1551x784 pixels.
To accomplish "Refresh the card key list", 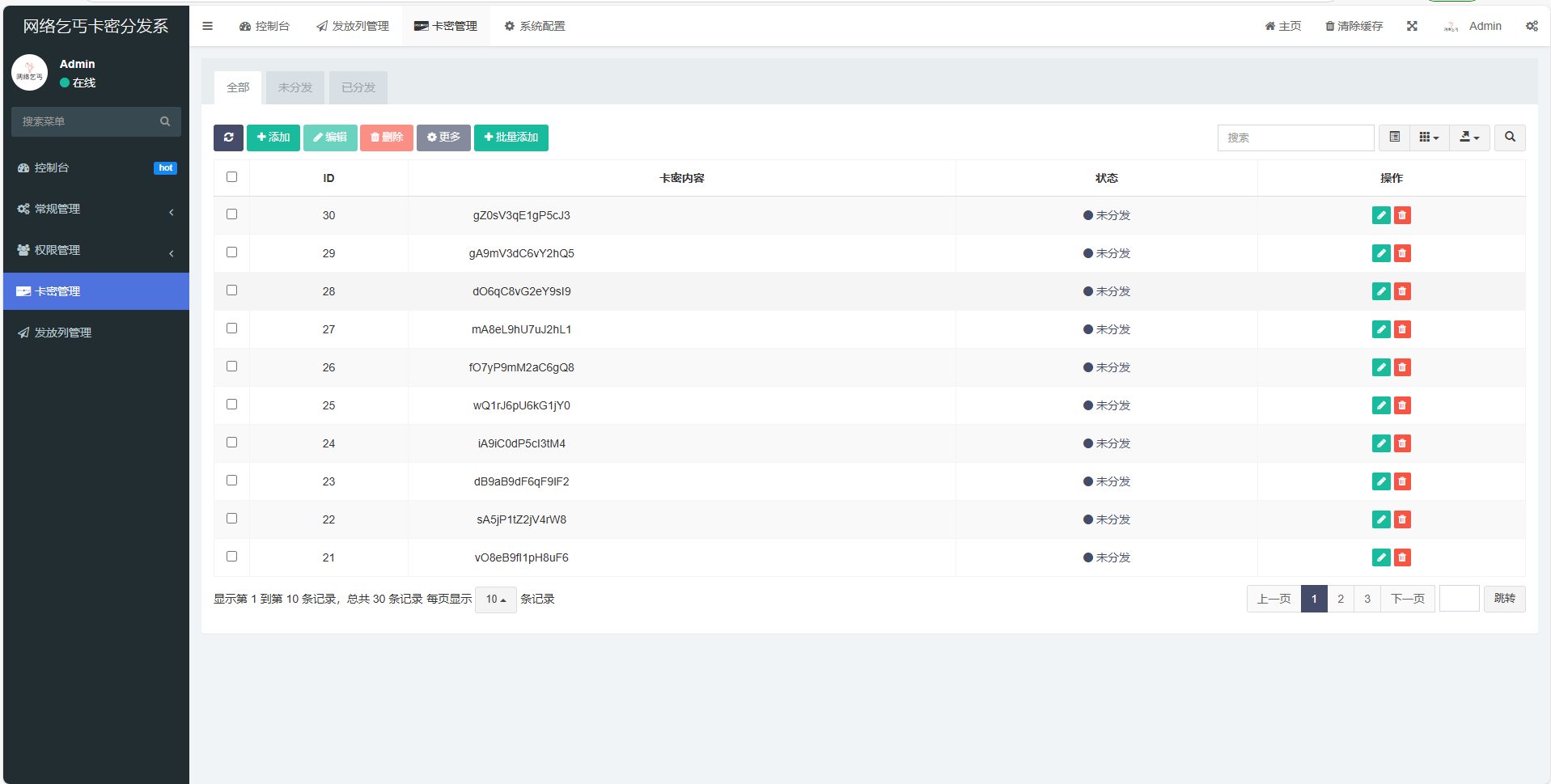I will [x=228, y=138].
